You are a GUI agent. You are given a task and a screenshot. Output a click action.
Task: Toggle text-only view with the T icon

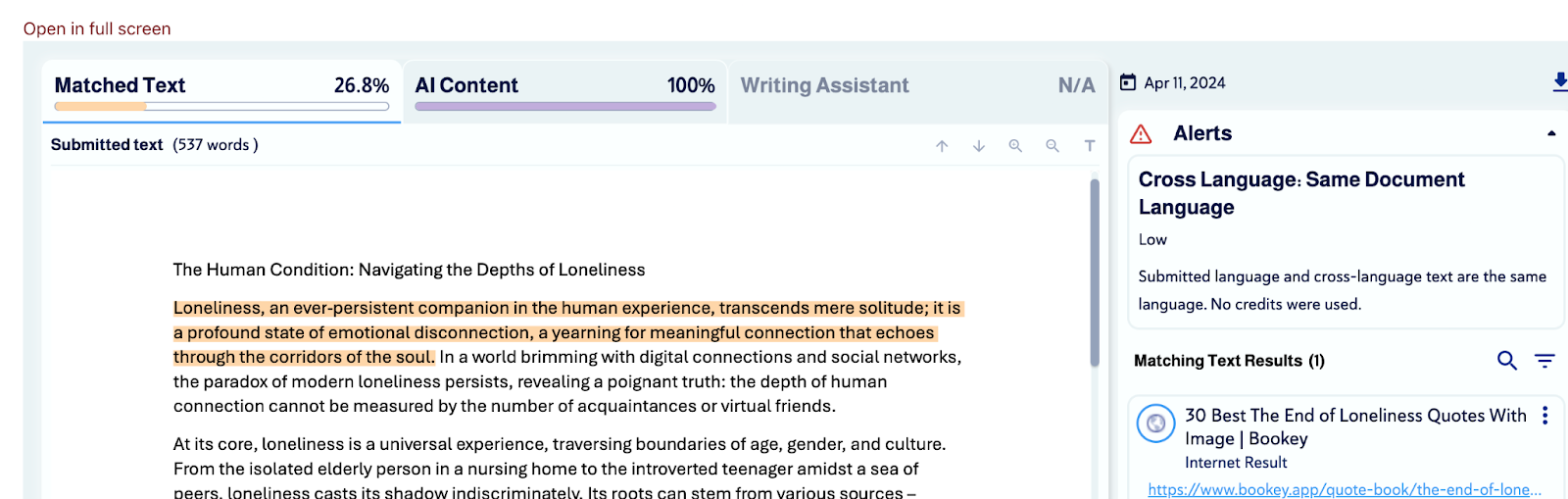tap(1089, 146)
